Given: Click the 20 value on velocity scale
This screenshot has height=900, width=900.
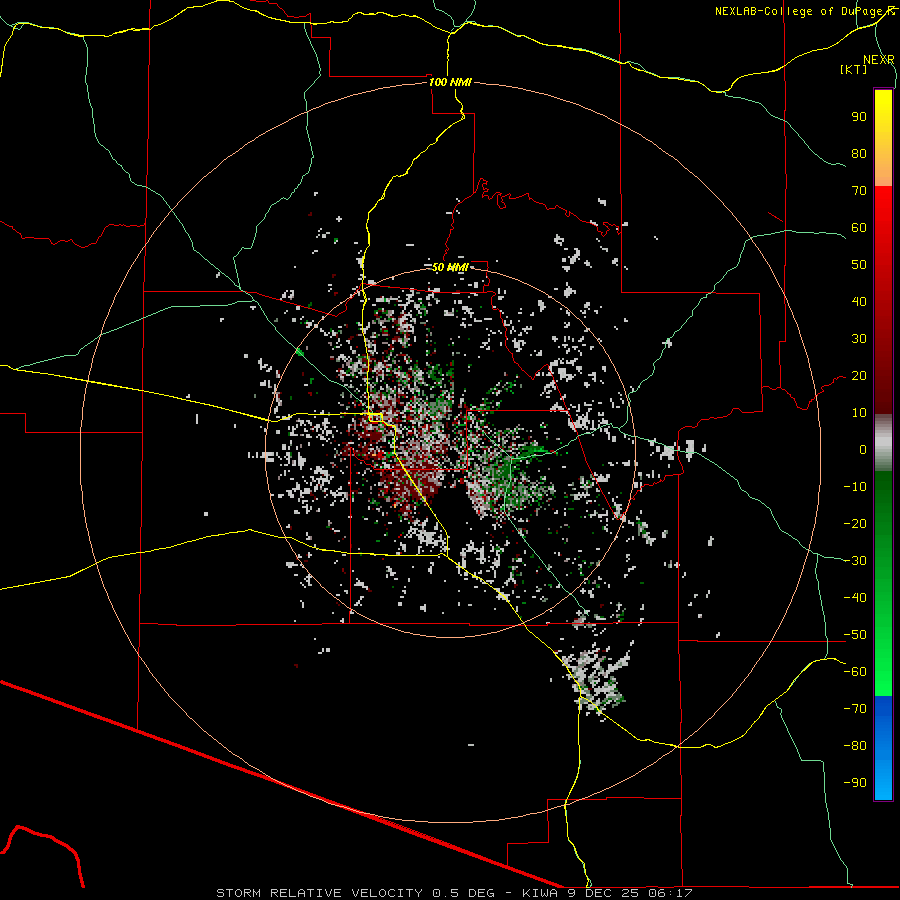Looking at the screenshot, I should click(x=859, y=375).
